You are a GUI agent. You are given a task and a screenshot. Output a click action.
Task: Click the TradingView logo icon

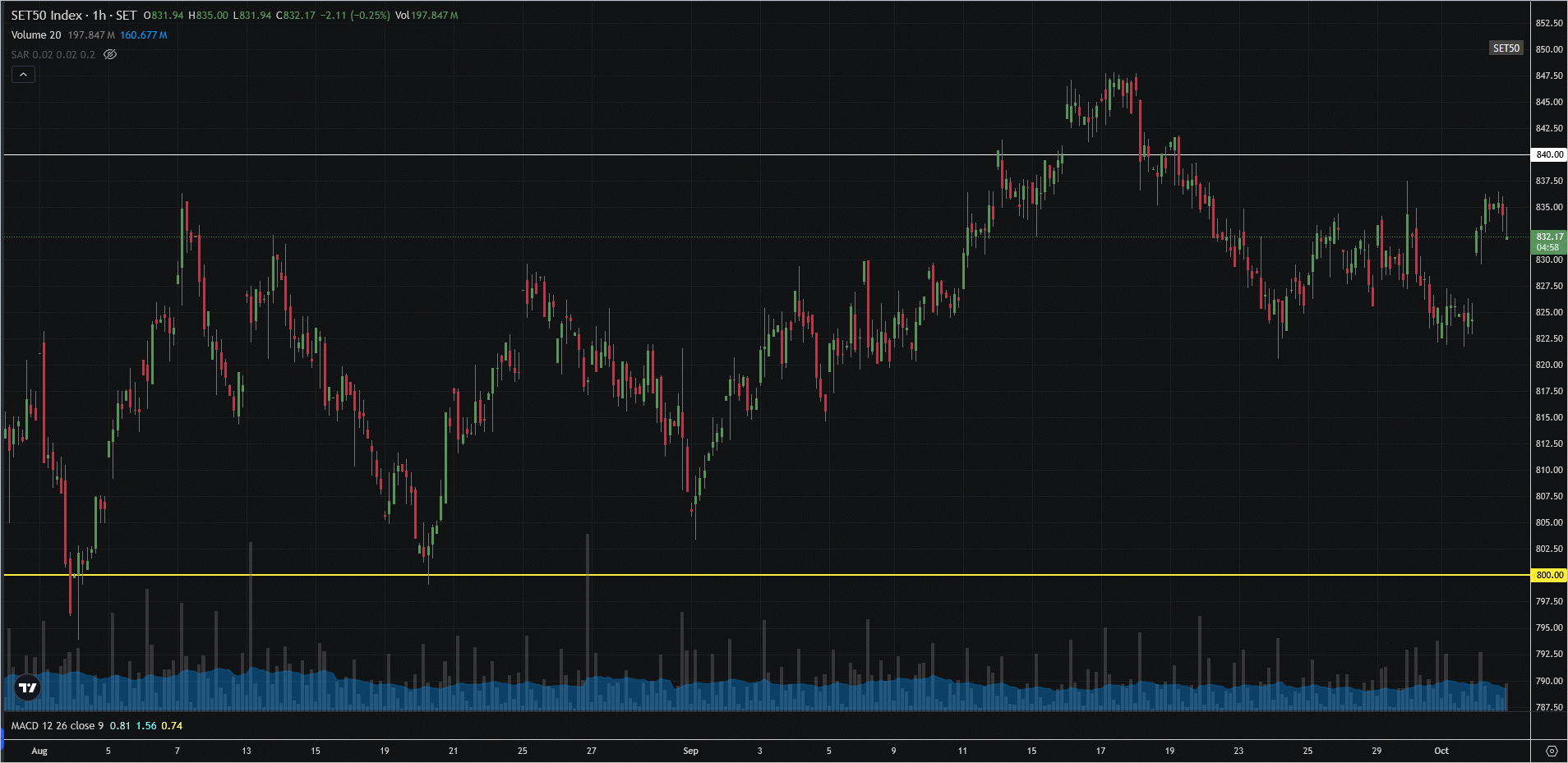[x=28, y=687]
